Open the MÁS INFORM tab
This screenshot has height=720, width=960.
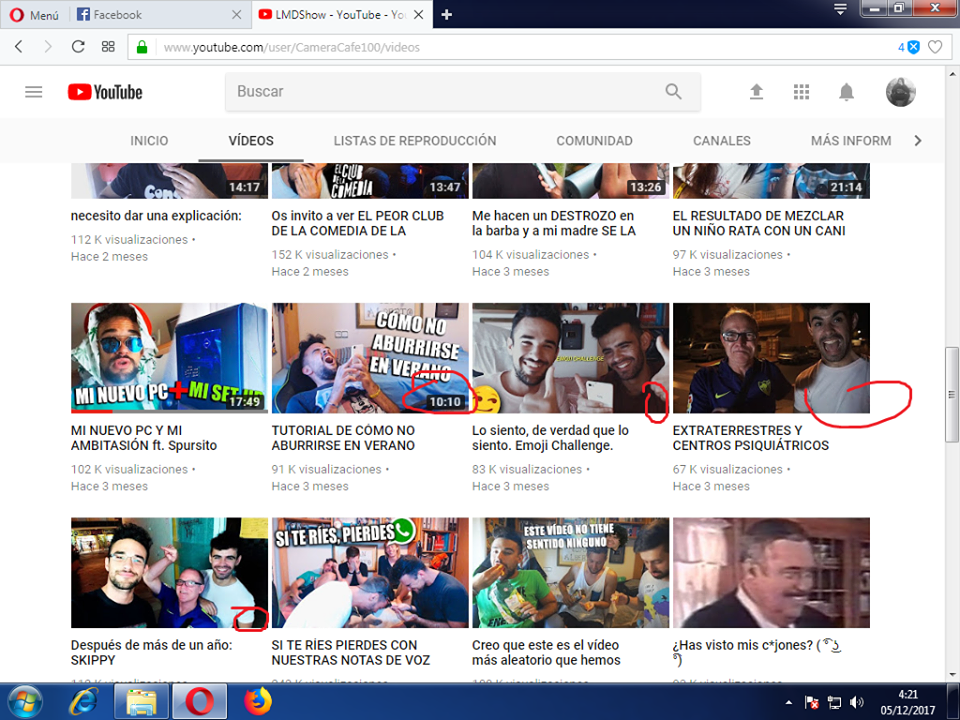851,141
